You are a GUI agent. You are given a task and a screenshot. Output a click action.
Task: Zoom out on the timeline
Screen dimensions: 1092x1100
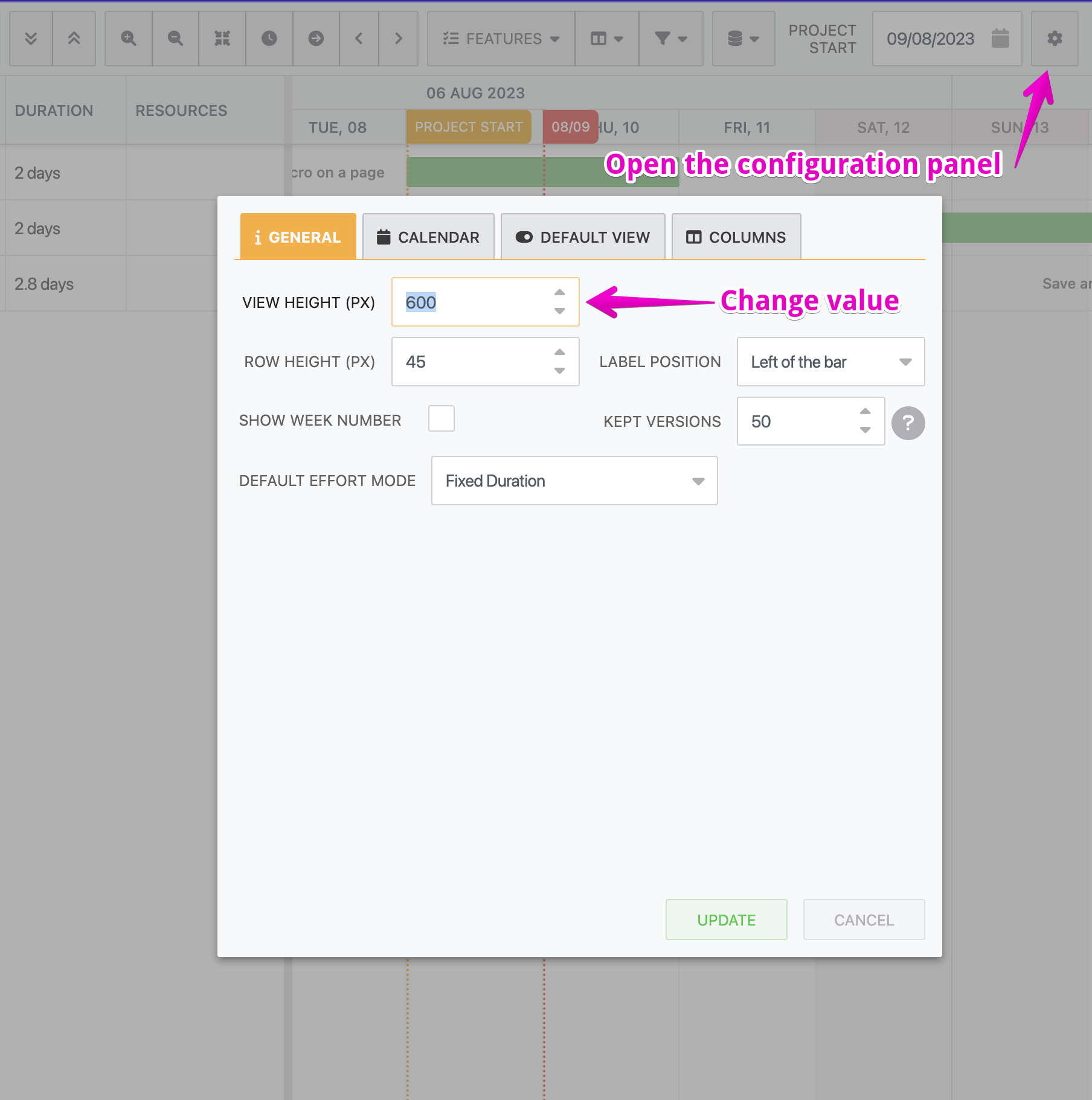[x=175, y=39]
